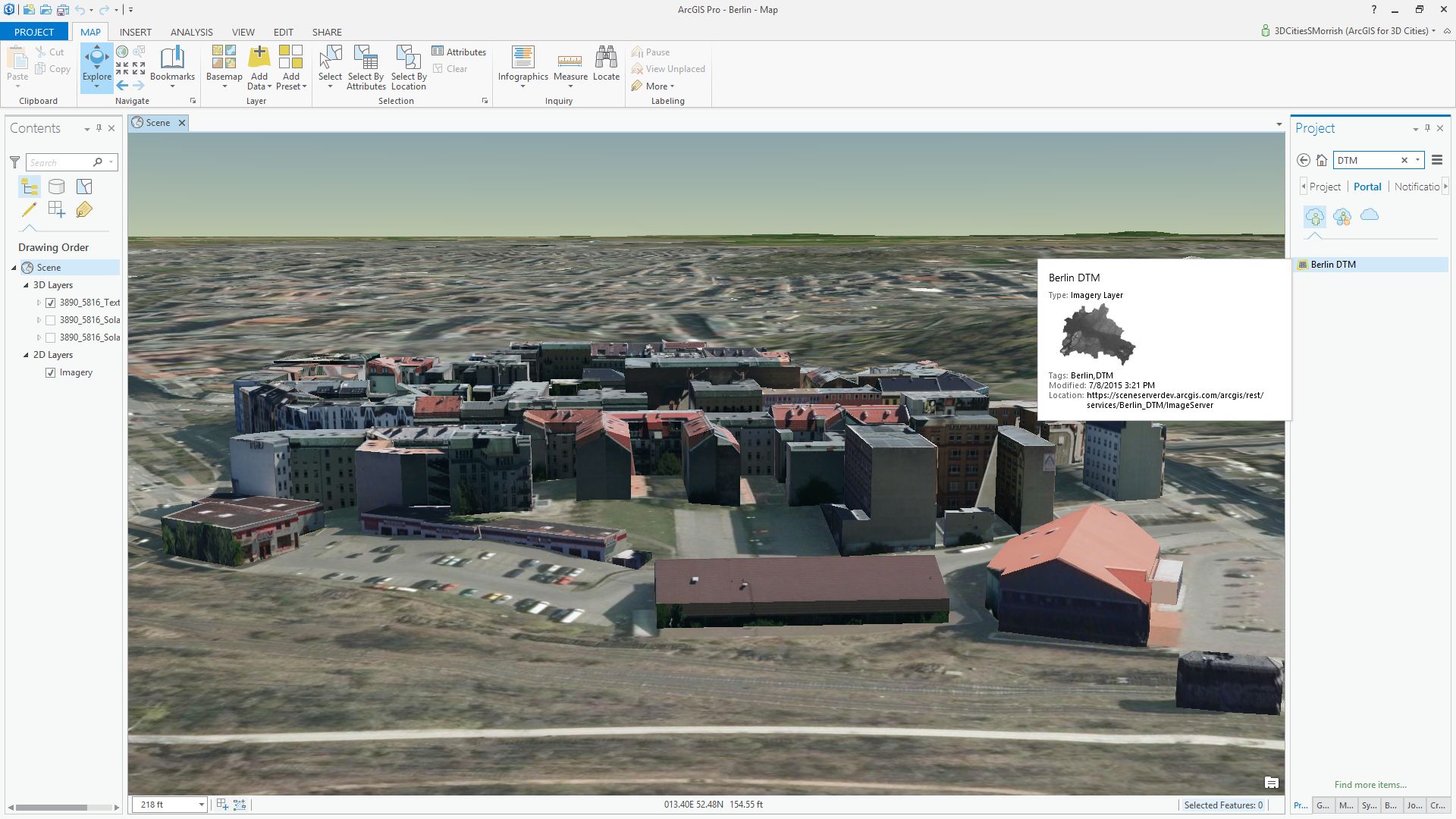Open the More labeling dropdown
This screenshot has height=819, width=1456.
click(653, 86)
